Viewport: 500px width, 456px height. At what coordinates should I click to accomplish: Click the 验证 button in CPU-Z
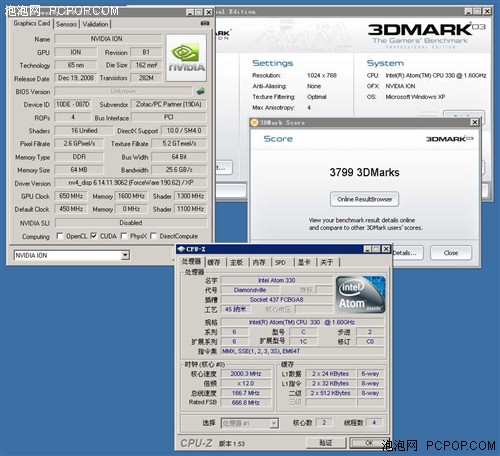click(x=326, y=442)
